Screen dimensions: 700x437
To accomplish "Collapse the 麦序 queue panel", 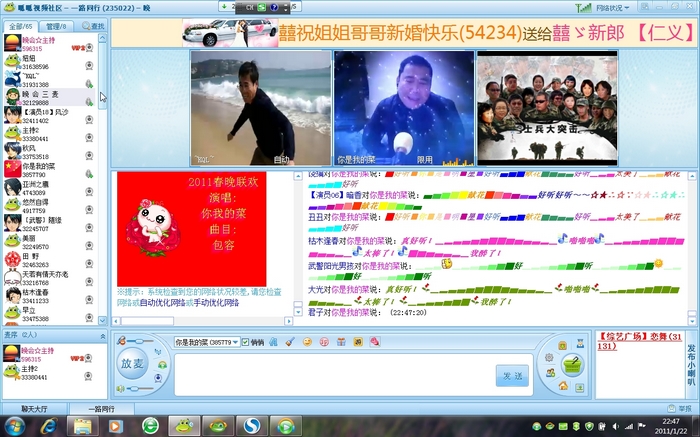I will click(x=103, y=336).
